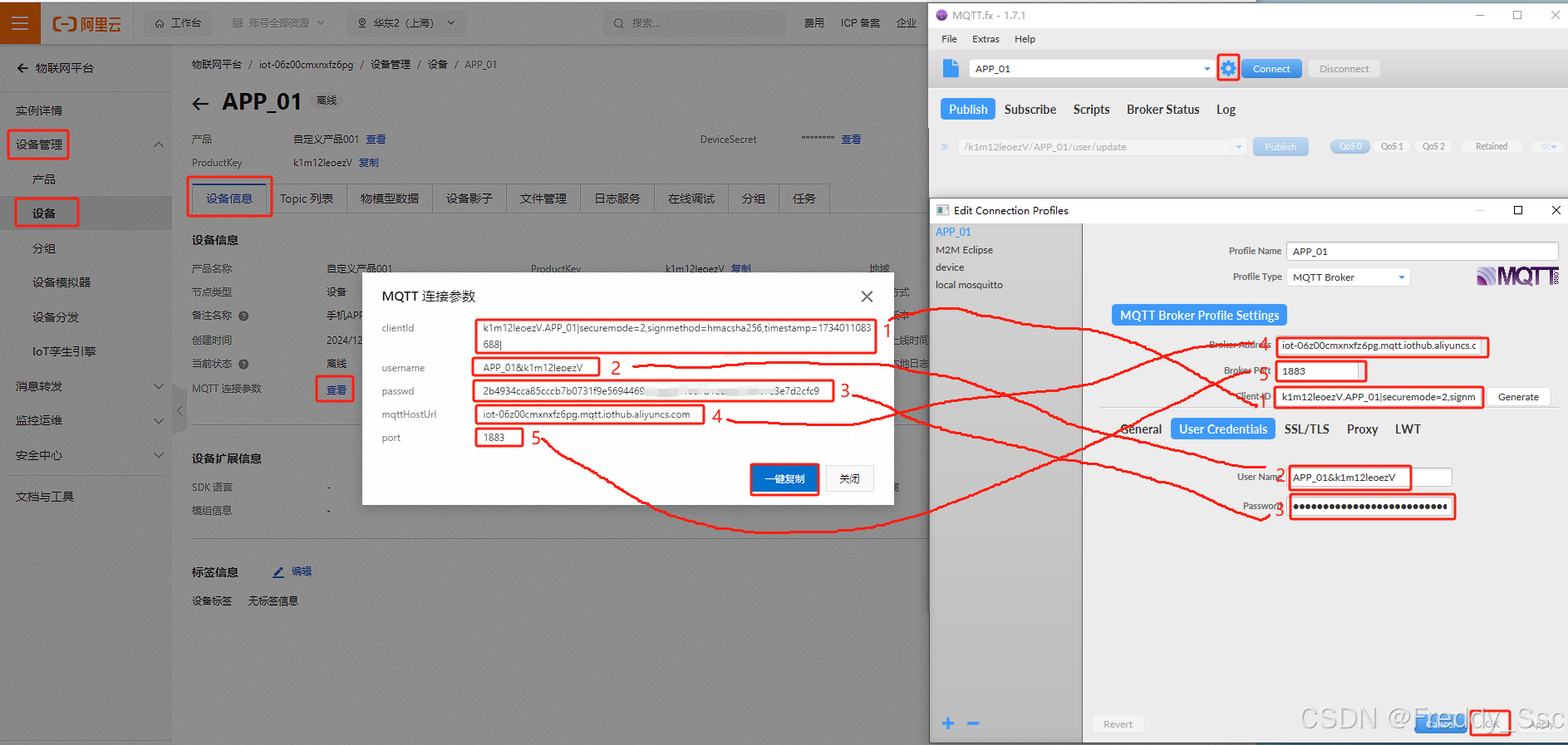The image size is (1568, 745).
Task: Click the 关闭 button in dialog
Action: point(849,479)
